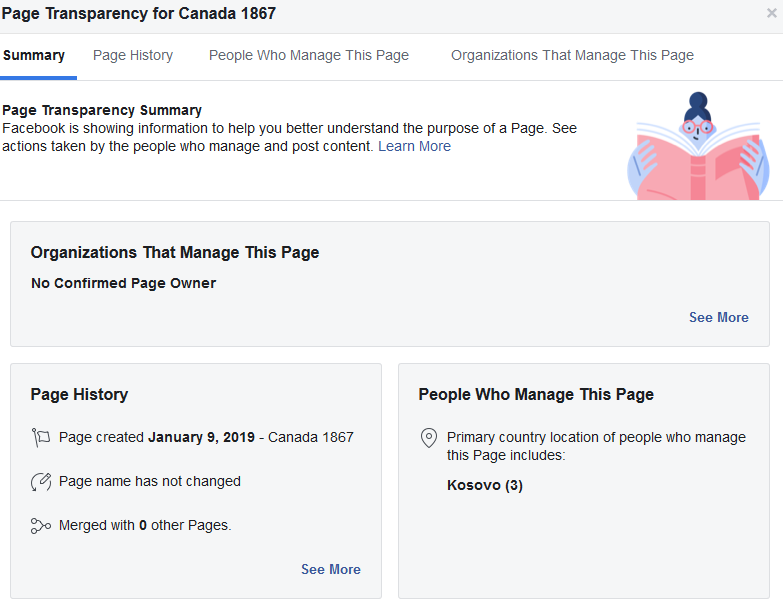This screenshot has height=609, width=783.
Task: Click the No Confirmed Page Owner text
Action: tap(123, 283)
